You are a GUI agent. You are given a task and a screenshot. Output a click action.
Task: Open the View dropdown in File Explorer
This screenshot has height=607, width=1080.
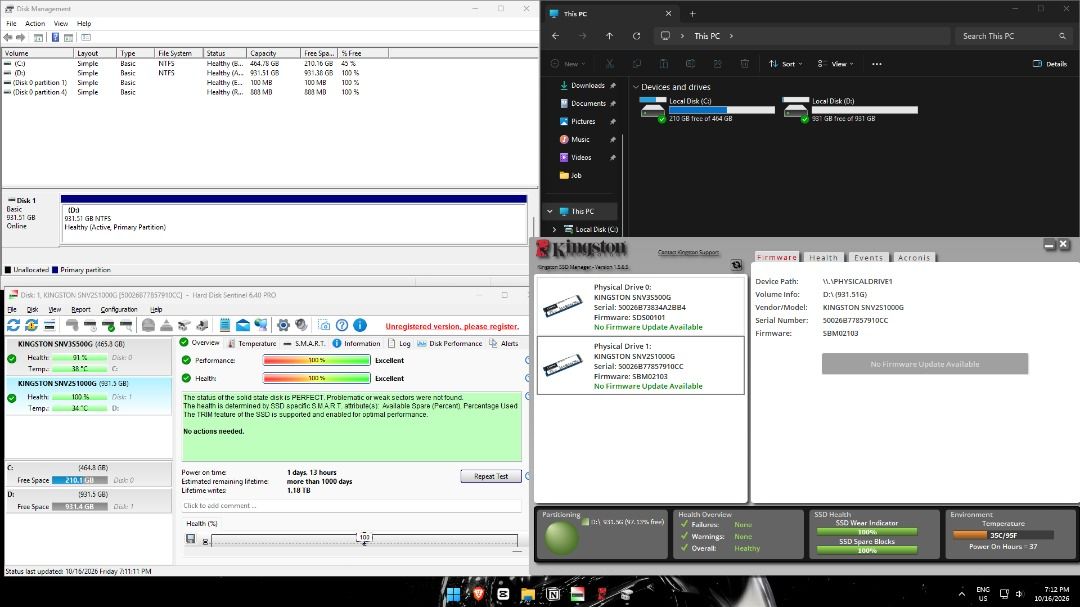(835, 64)
